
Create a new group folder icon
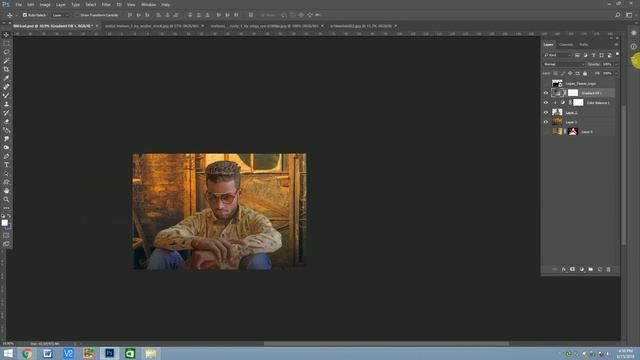click(x=591, y=269)
